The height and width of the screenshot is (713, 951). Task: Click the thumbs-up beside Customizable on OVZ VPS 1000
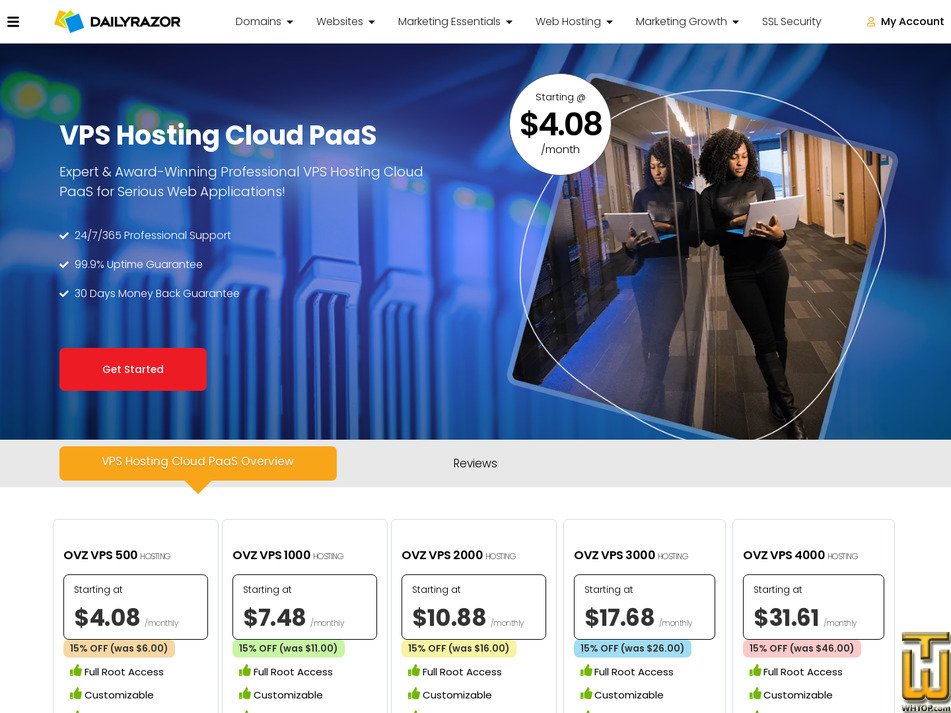(x=244, y=695)
